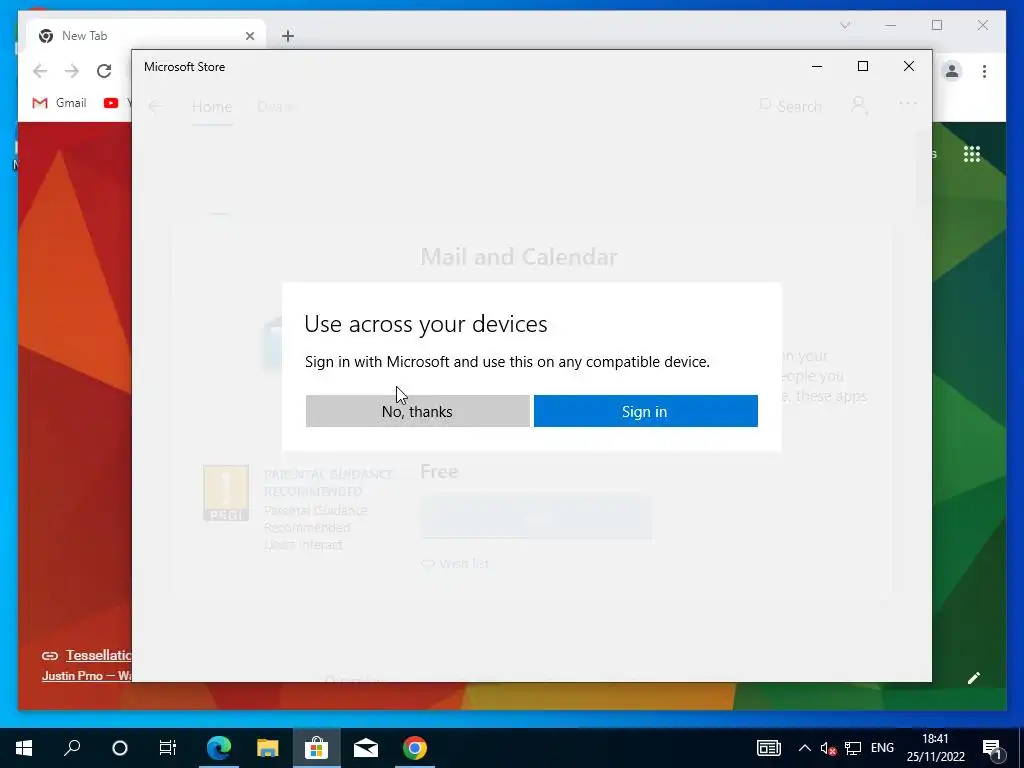Click the customize pencil icon in Chrome
Screen dimensions: 1024x768
click(974, 678)
